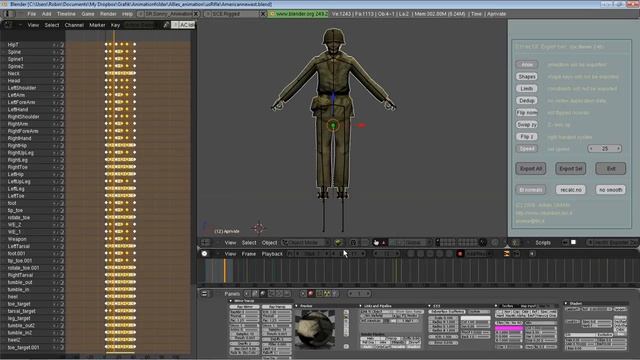Open the Playback menu in Timeline

(272, 253)
